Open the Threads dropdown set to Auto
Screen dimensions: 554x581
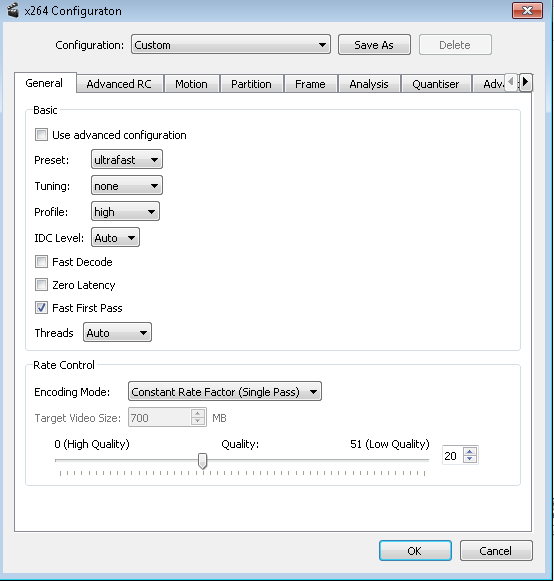(x=117, y=332)
